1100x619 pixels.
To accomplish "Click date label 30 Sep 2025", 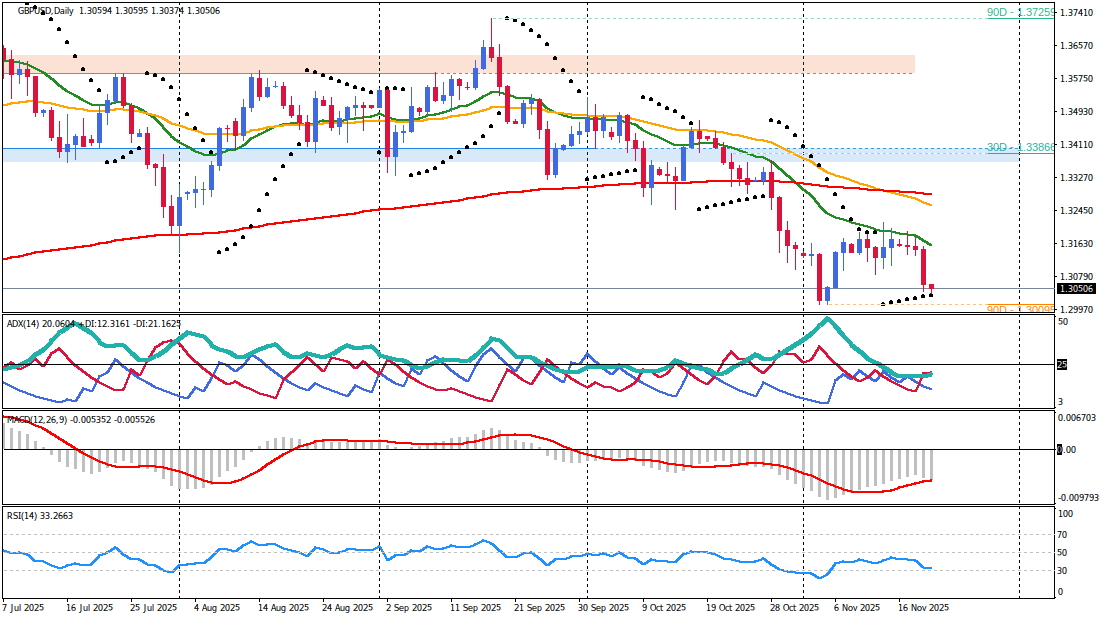I will 603,608.
